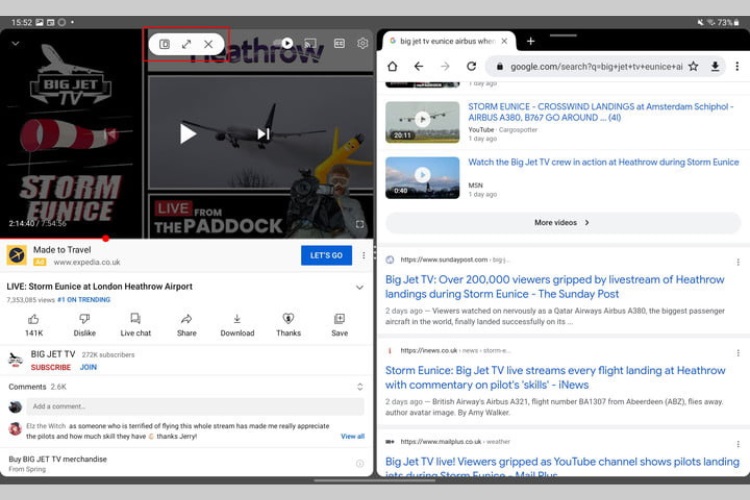Click View all comments link
Screen dimensions: 750x500
[353, 436]
